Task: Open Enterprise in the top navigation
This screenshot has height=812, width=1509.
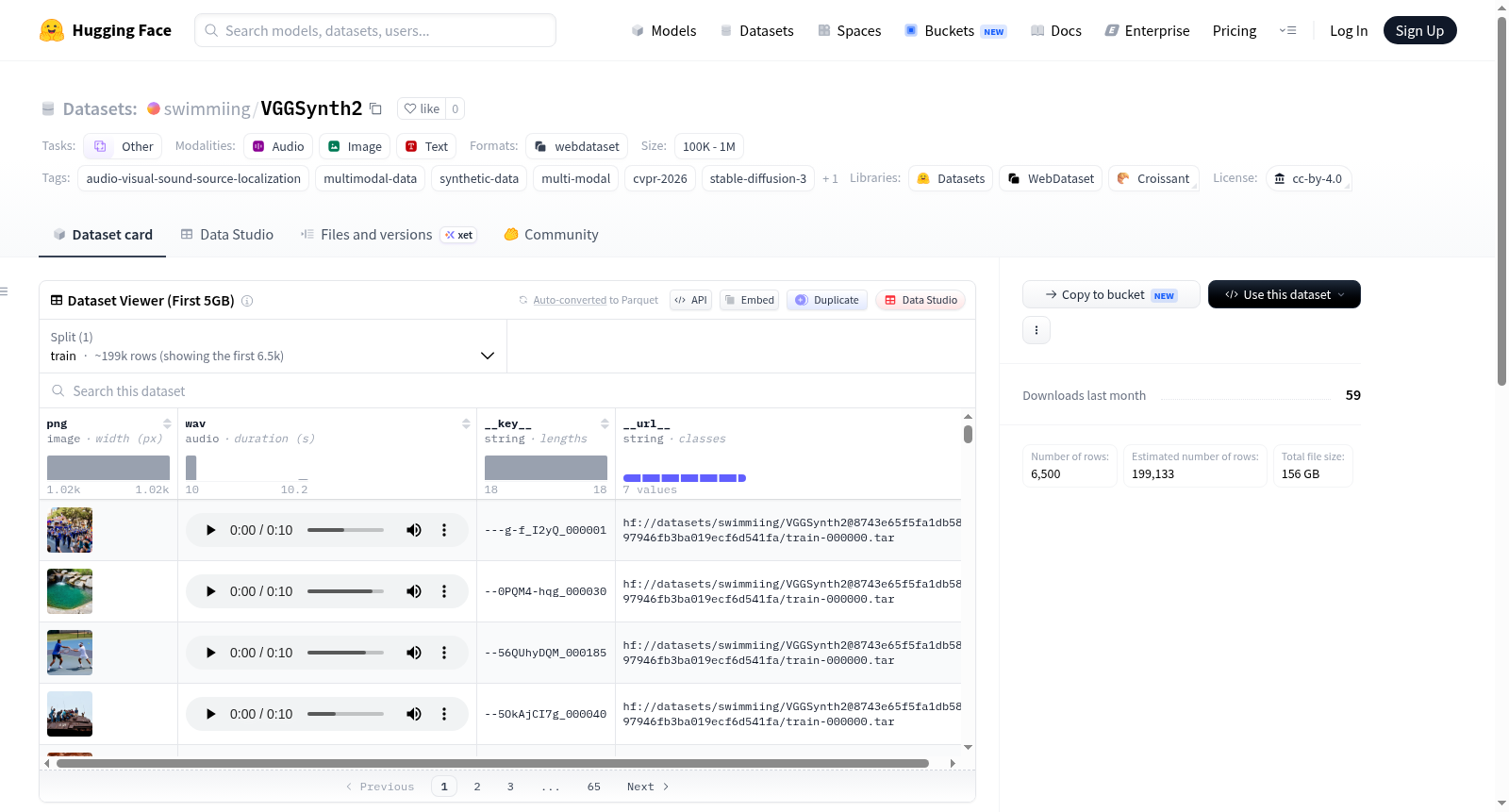Action: point(1147,30)
